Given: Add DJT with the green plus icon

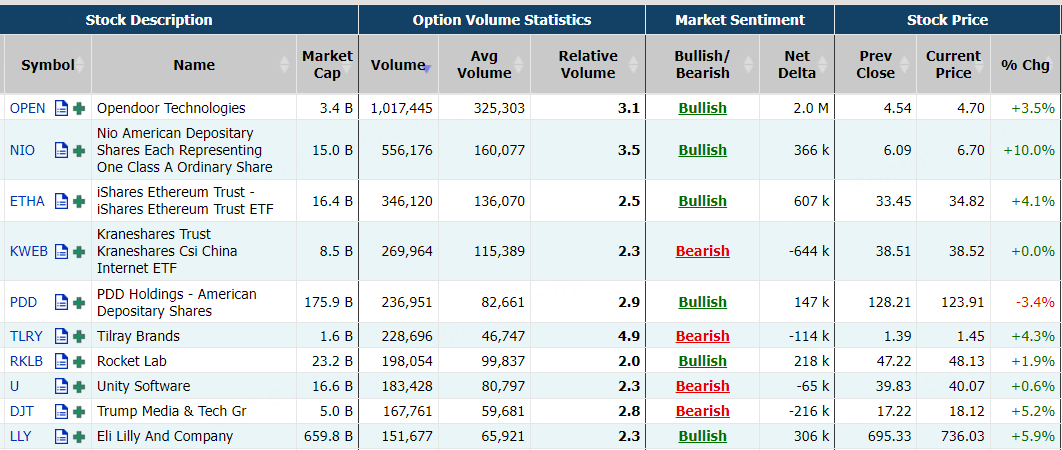Looking at the screenshot, I should [x=79, y=411].
